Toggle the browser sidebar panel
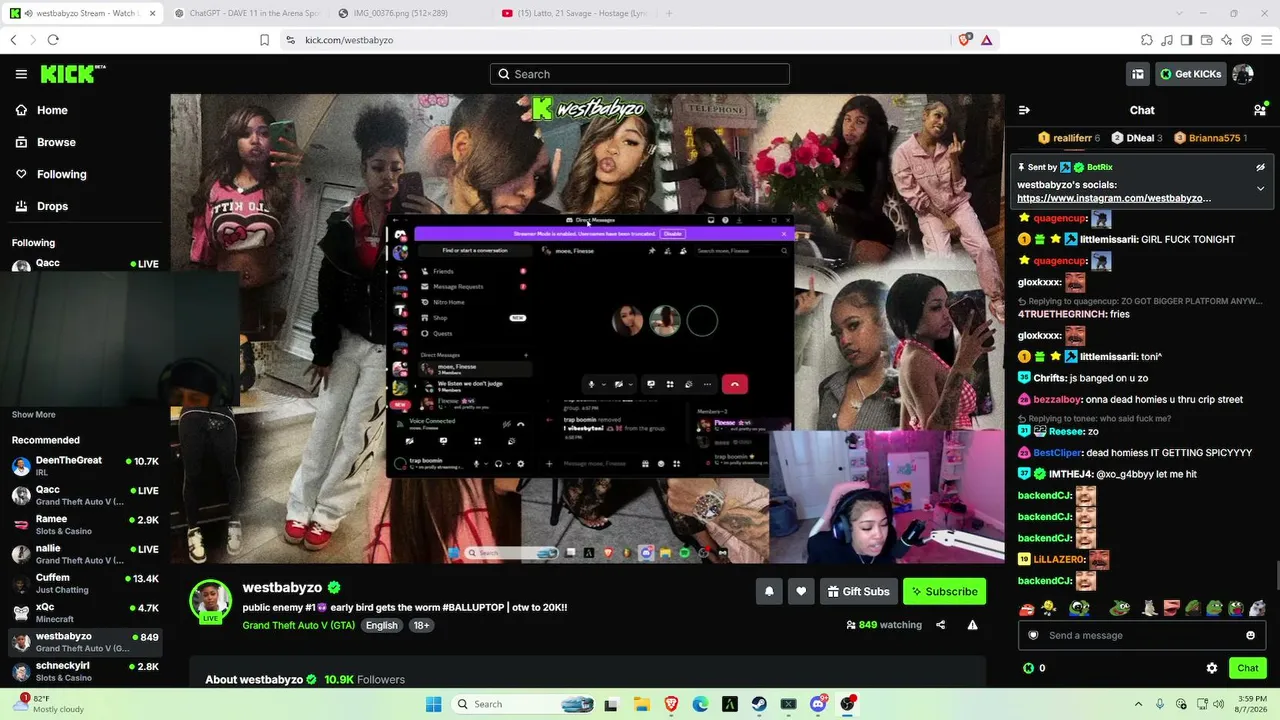1280x720 pixels. pos(1187,40)
